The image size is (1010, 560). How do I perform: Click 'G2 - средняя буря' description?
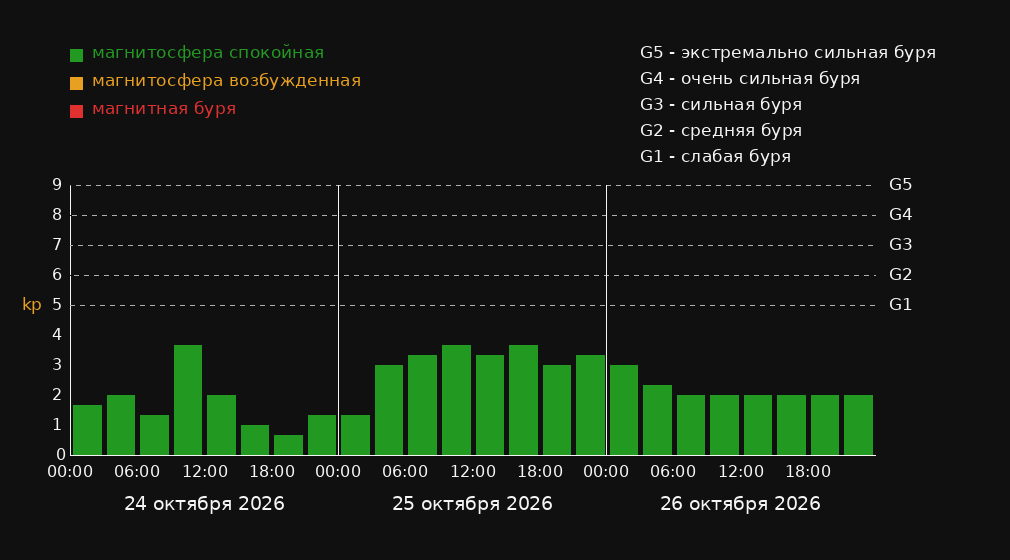point(721,131)
